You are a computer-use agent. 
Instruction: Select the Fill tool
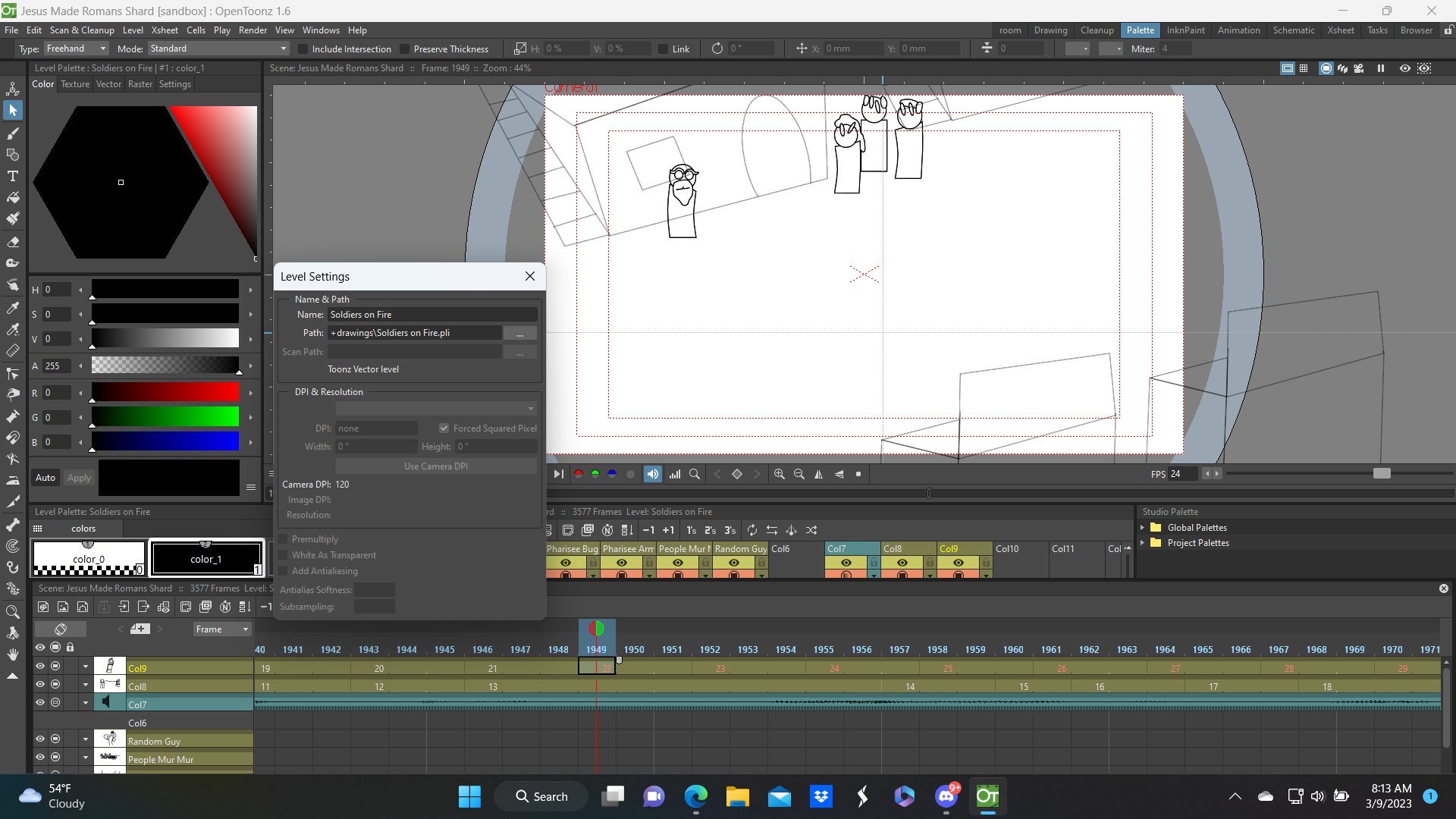13,197
